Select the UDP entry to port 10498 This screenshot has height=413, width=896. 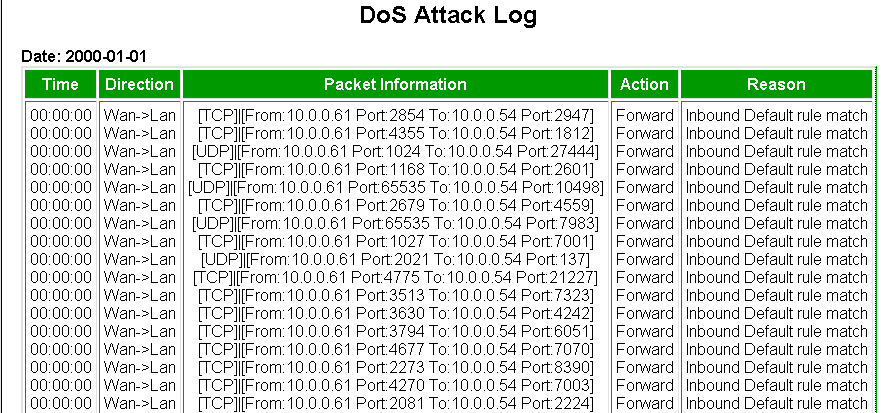point(395,187)
